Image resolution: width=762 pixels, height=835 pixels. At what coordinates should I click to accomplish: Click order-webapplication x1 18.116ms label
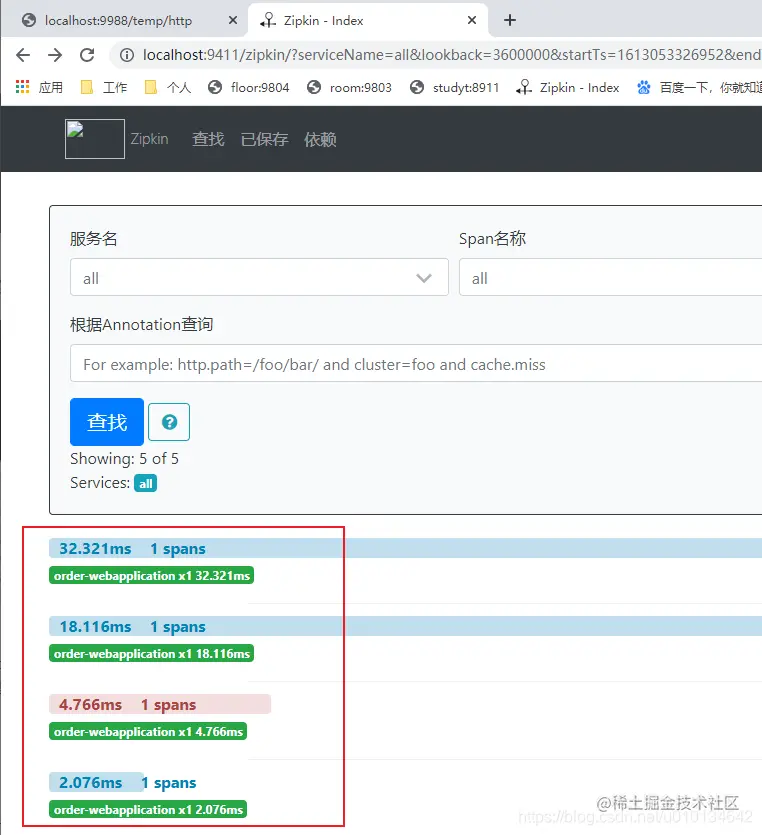pyautogui.click(x=151, y=653)
